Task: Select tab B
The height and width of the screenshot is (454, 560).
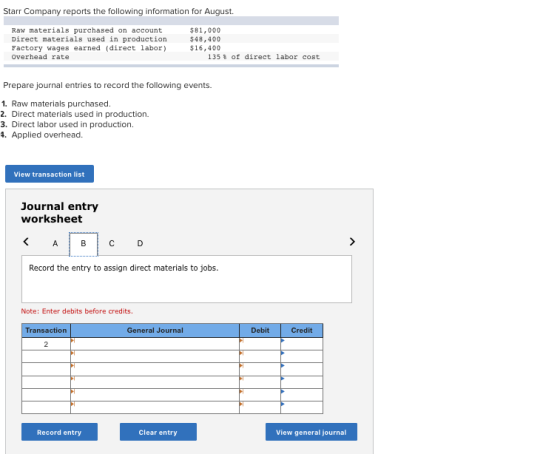Action: [83, 244]
